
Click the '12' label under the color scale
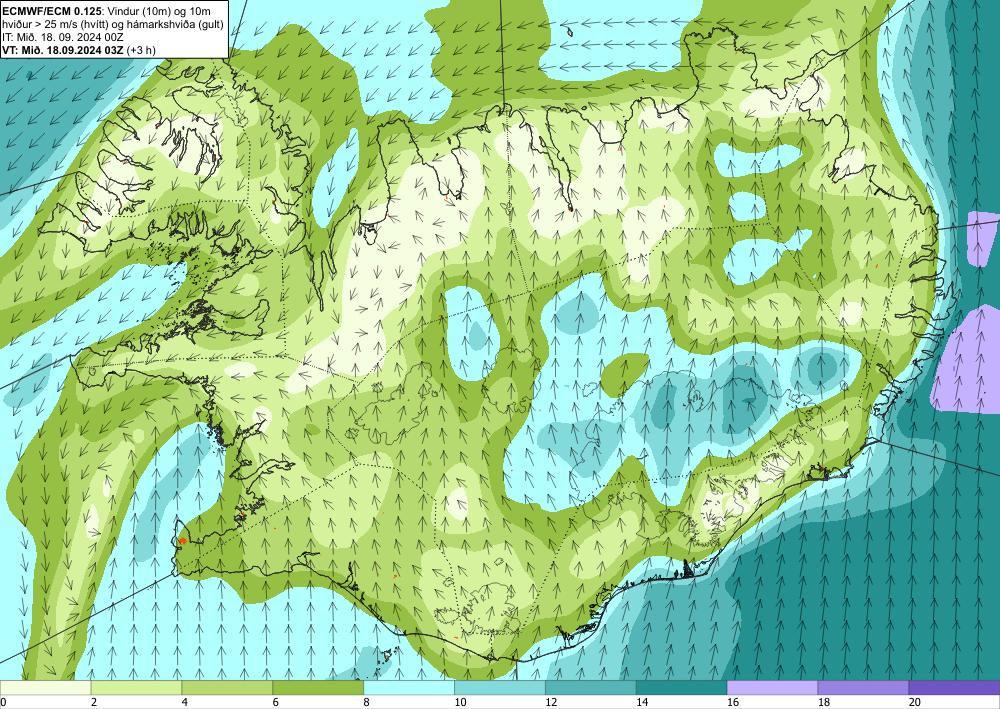551,702
